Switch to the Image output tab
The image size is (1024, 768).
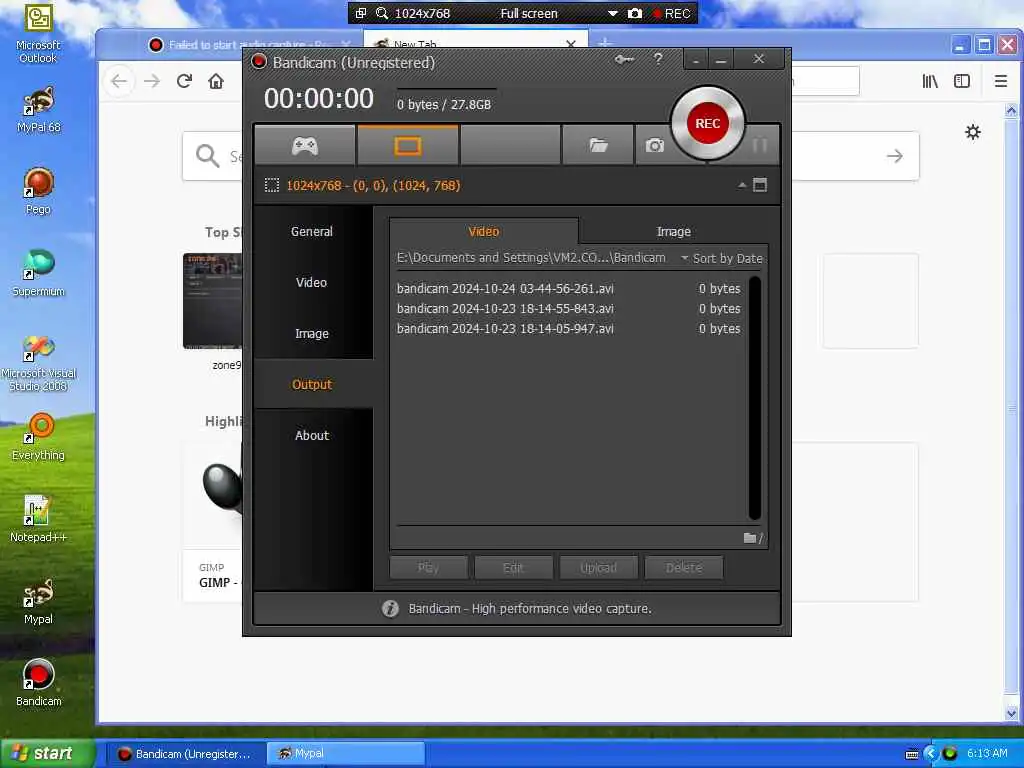point(673,231)
